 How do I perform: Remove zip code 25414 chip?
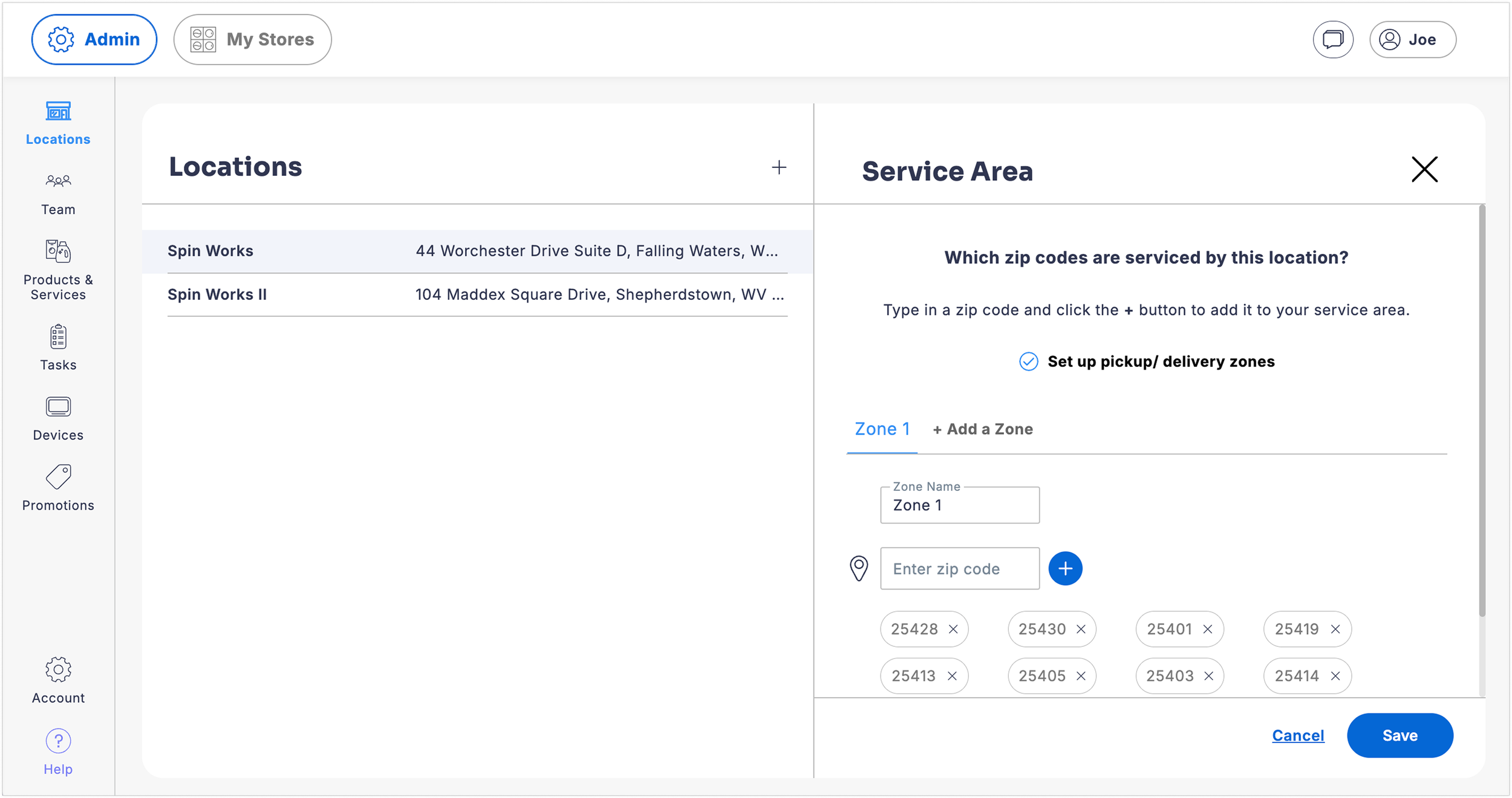click(1335, 676)
